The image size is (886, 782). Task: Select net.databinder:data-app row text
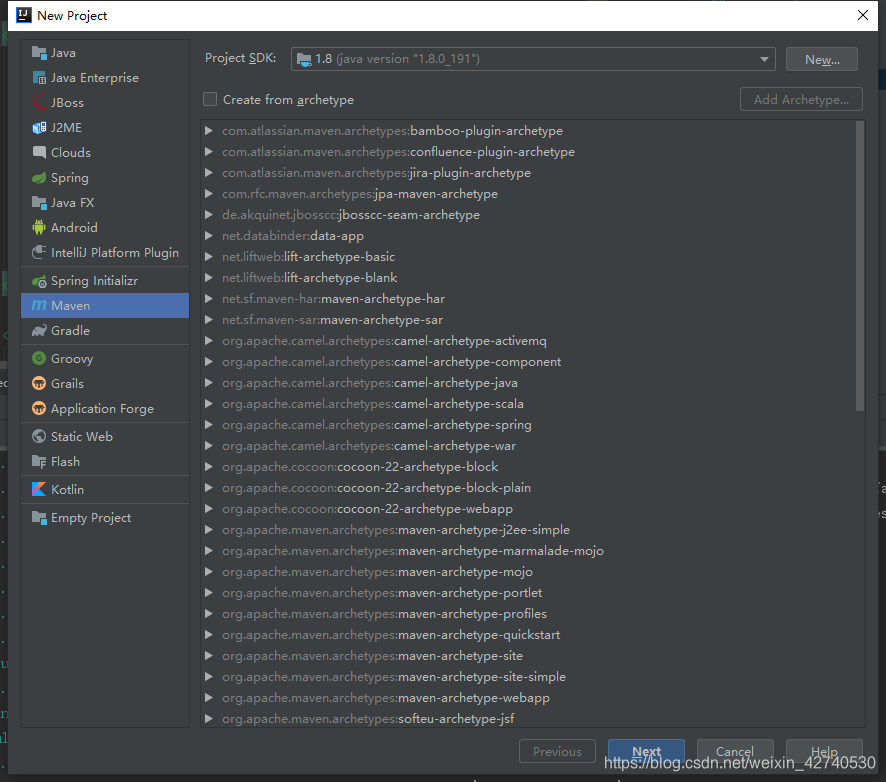click(x=293, y=236)
